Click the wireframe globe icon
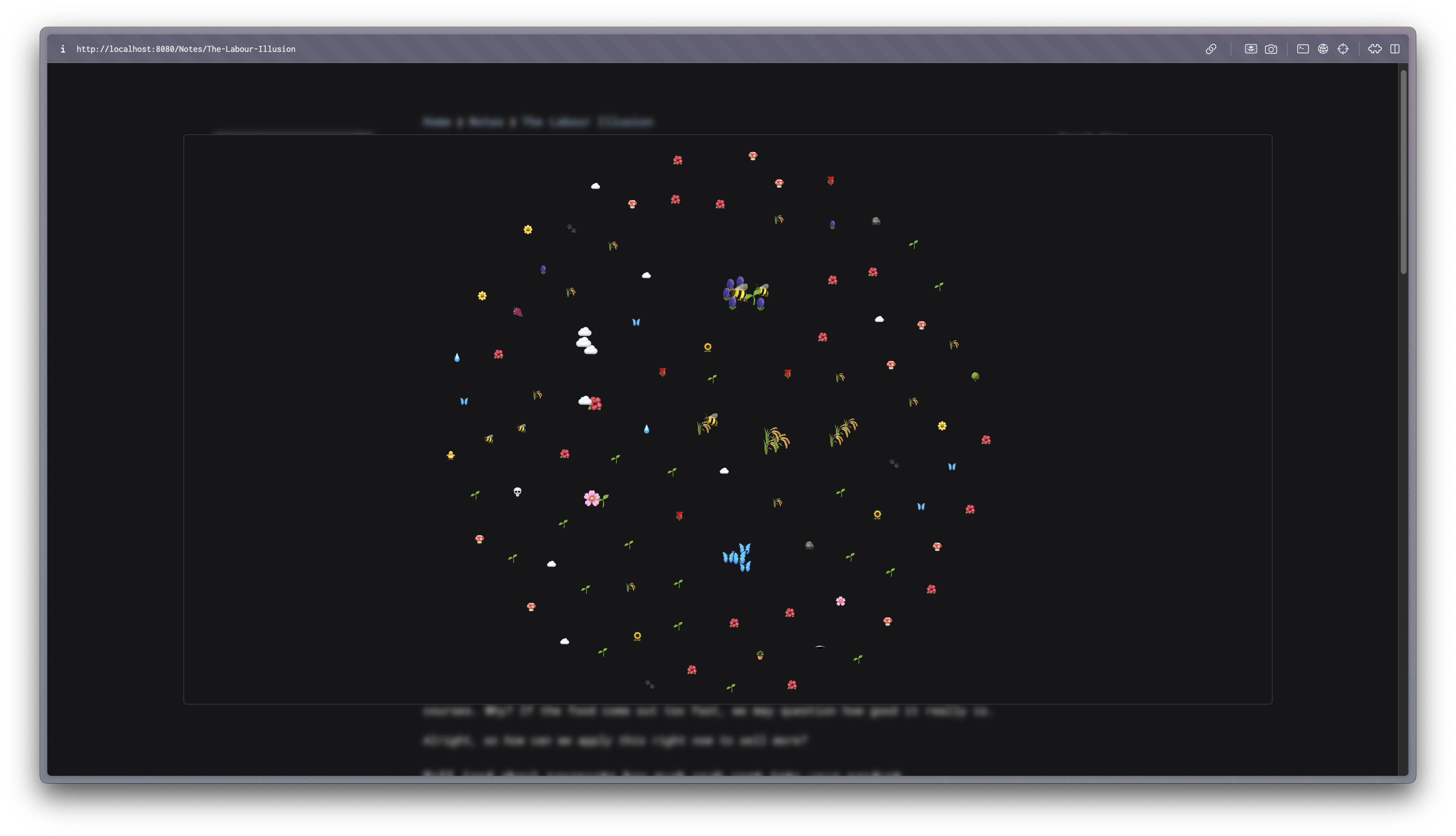1456x836 pixels. click(x=1323, y=49)
